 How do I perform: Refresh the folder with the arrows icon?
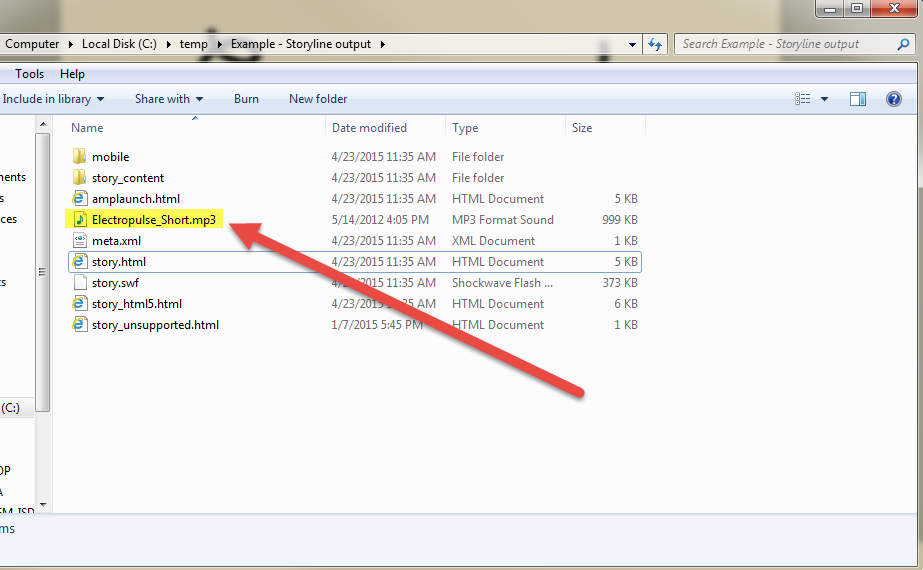pos(655,44)
